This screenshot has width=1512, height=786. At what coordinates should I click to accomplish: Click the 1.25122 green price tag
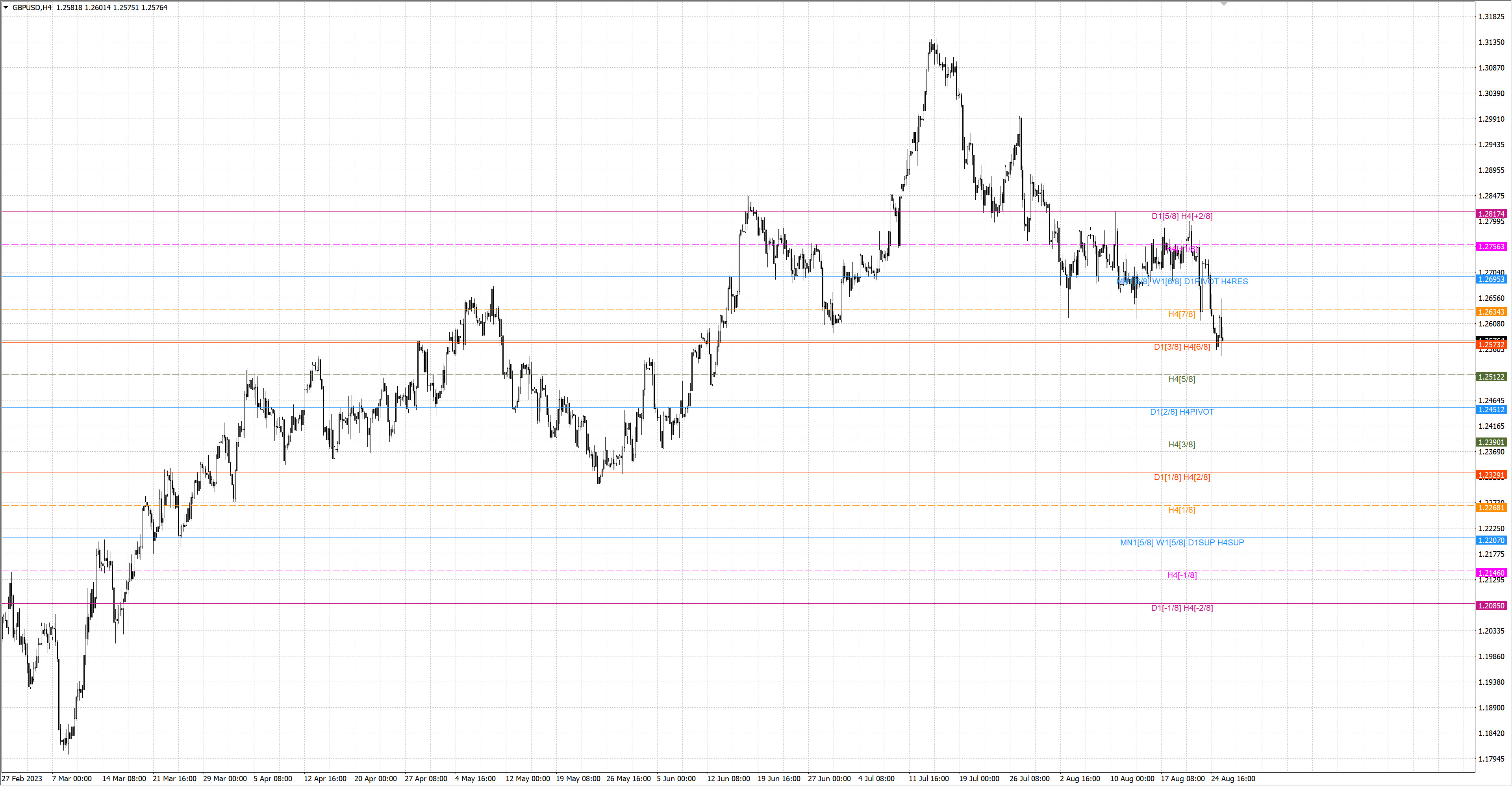click(x=1491, y=377)
